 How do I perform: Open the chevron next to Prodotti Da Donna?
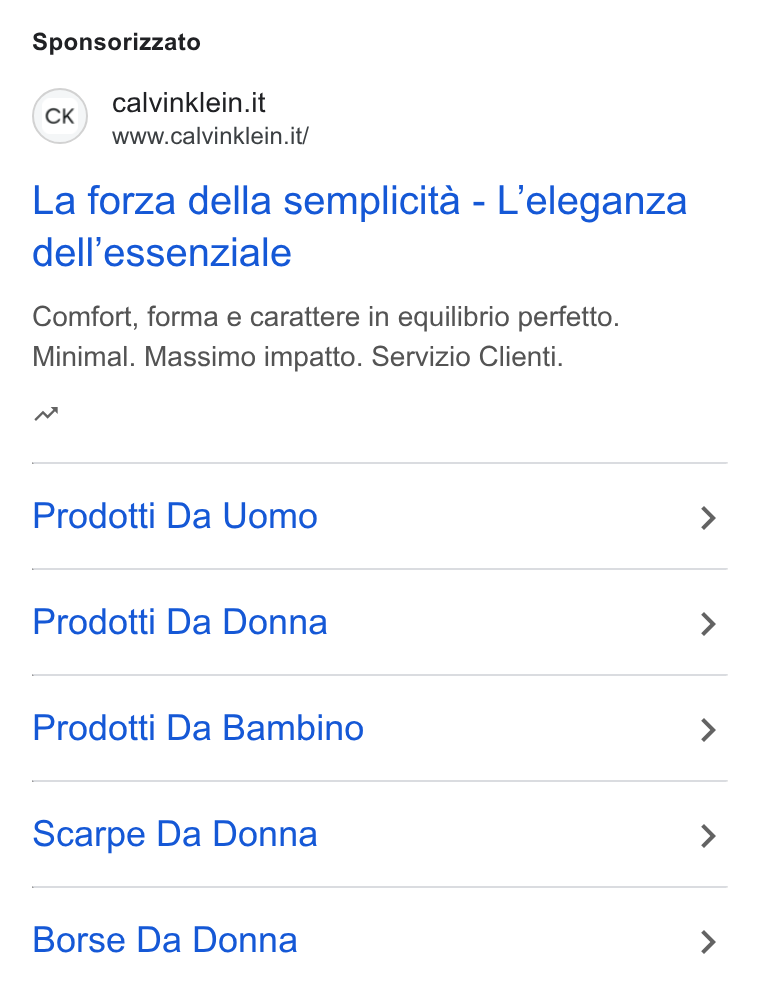[x=708, y=624]
